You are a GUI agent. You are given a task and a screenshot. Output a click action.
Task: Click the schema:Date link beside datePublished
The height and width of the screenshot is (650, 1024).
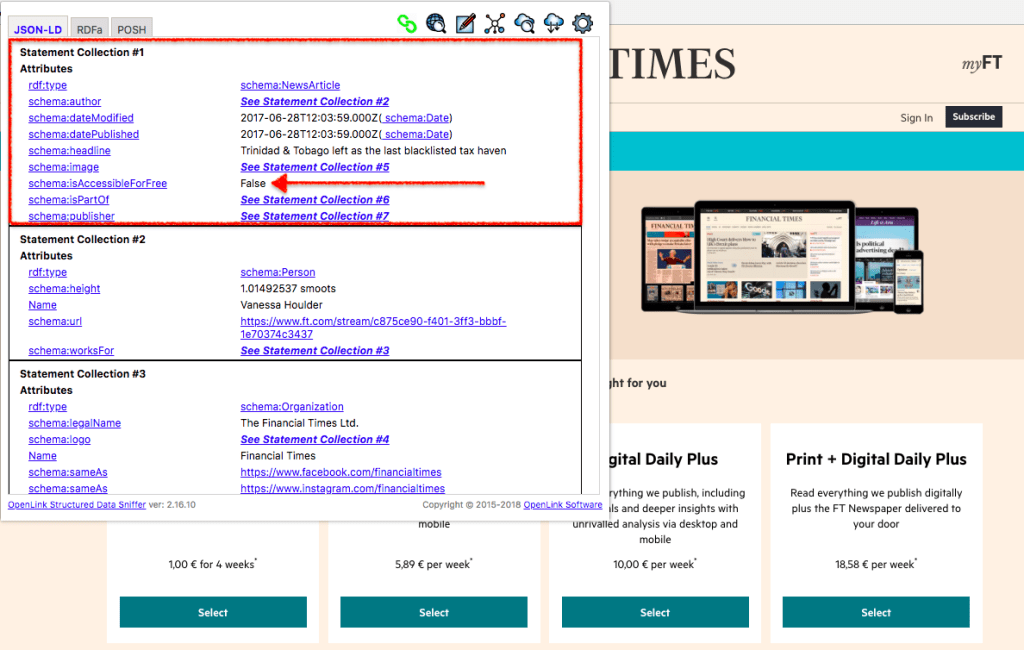417,134
